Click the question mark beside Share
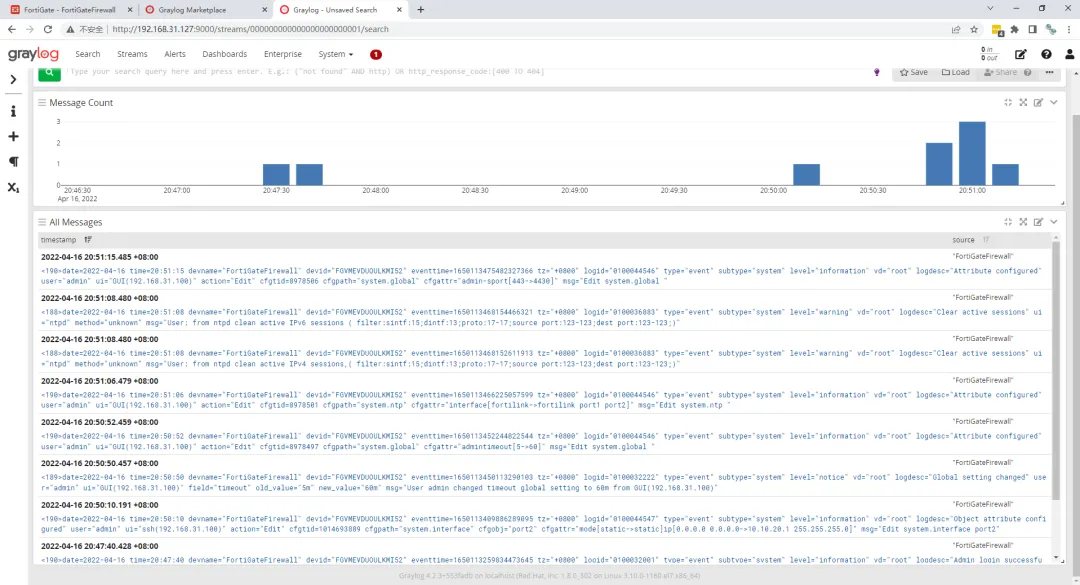 point(1028,72)
